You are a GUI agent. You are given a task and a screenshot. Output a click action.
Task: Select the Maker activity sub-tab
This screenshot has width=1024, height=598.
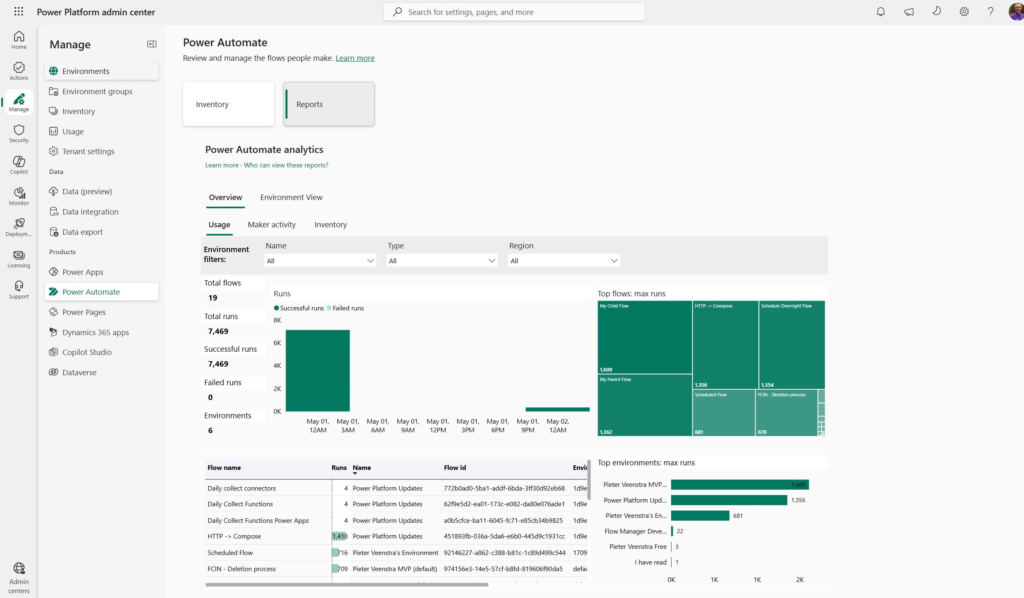(x=272, y=225)
